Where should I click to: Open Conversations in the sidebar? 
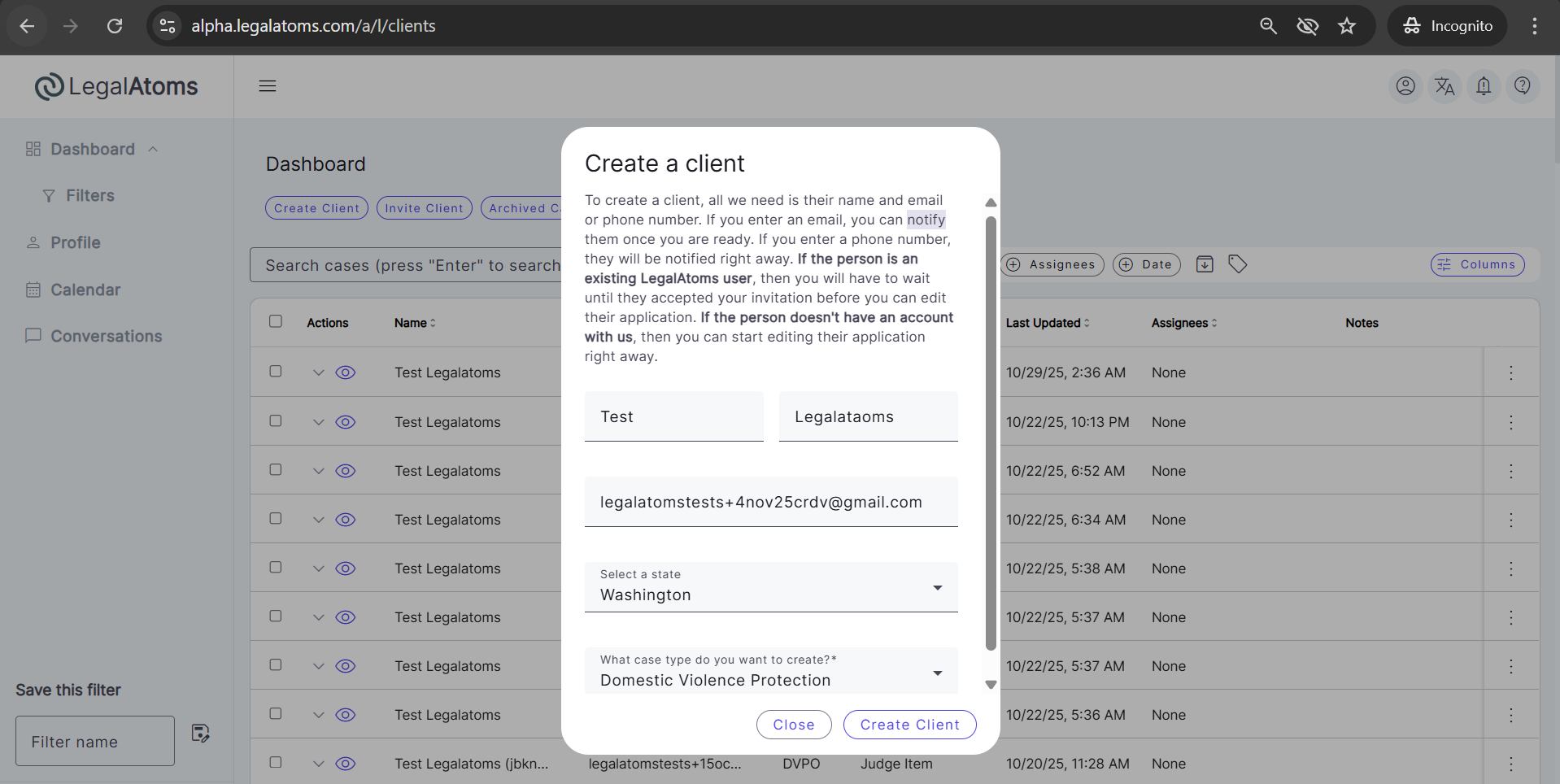106,336
